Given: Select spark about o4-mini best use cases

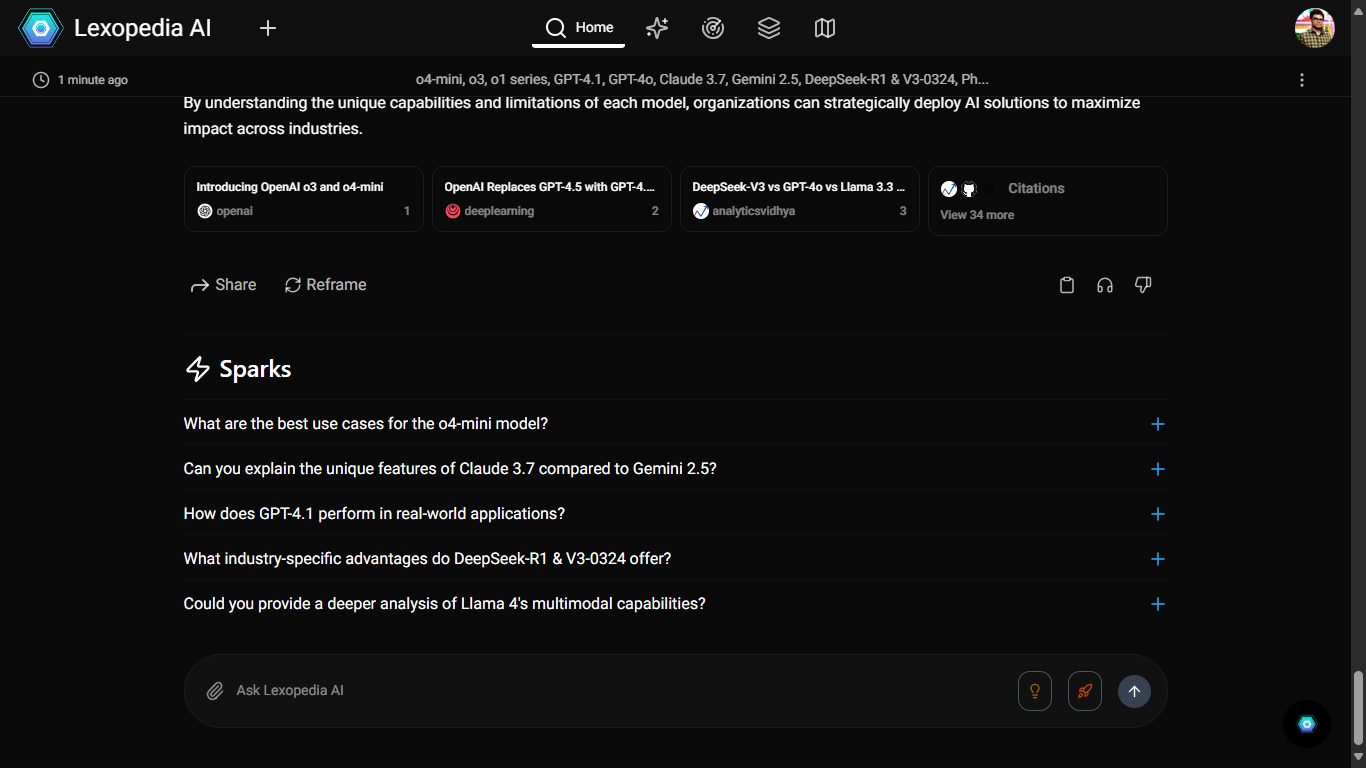Looking at the screenshot, I should click(366, 424).
